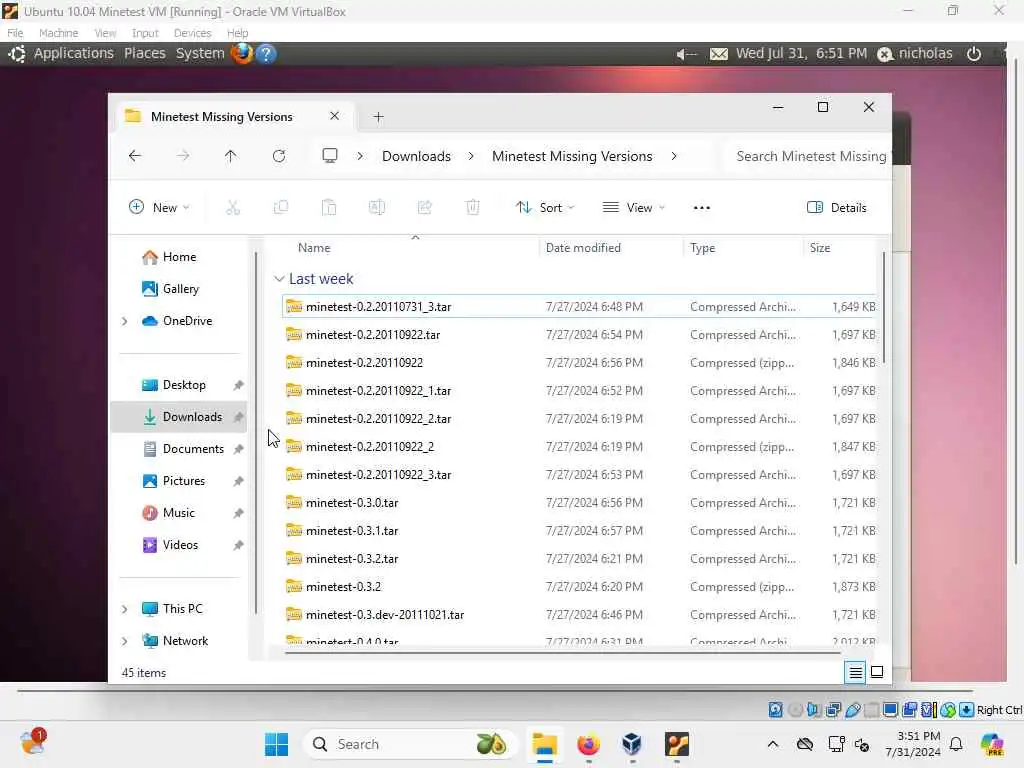The height and width of the screenshot is (768, 1024).
Task: Go up one folder level arrow
Action: coord(231,156)
